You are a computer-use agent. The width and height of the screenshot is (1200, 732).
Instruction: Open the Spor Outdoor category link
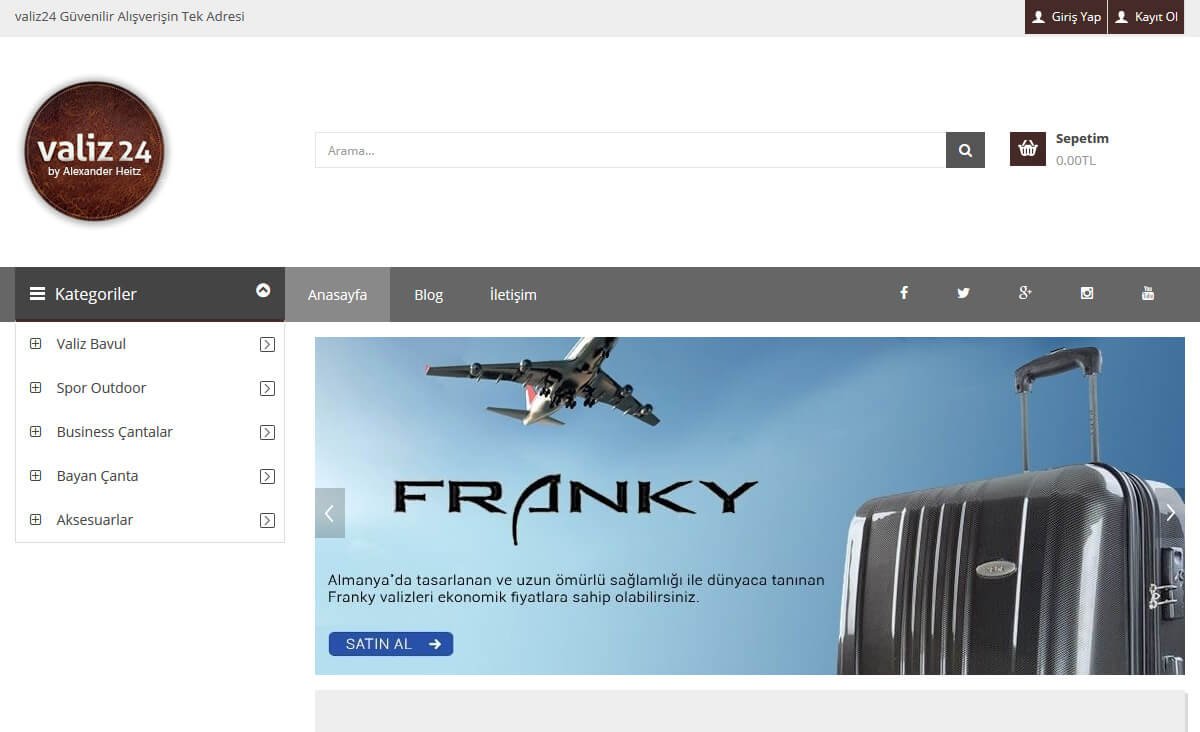coord(101,388)
